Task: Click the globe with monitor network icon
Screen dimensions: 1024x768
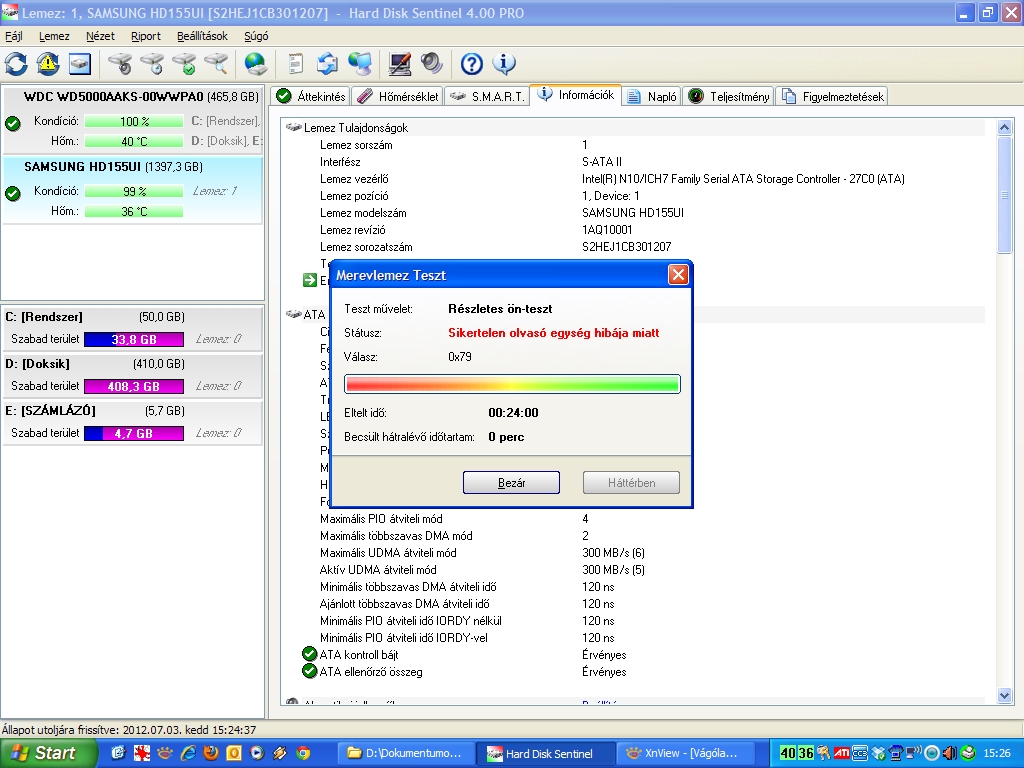Action: pos(359,63)
